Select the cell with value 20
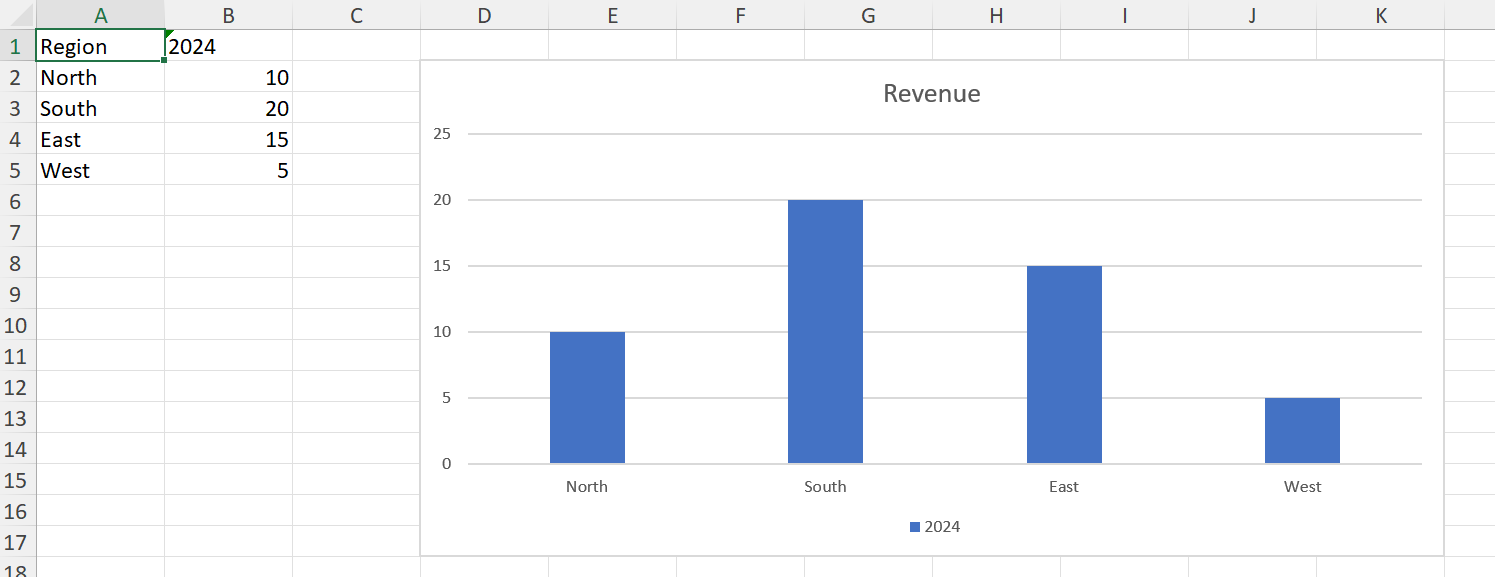Image resolution: width=1495 pixels, height=577 pixels. [x=229, y=108]
